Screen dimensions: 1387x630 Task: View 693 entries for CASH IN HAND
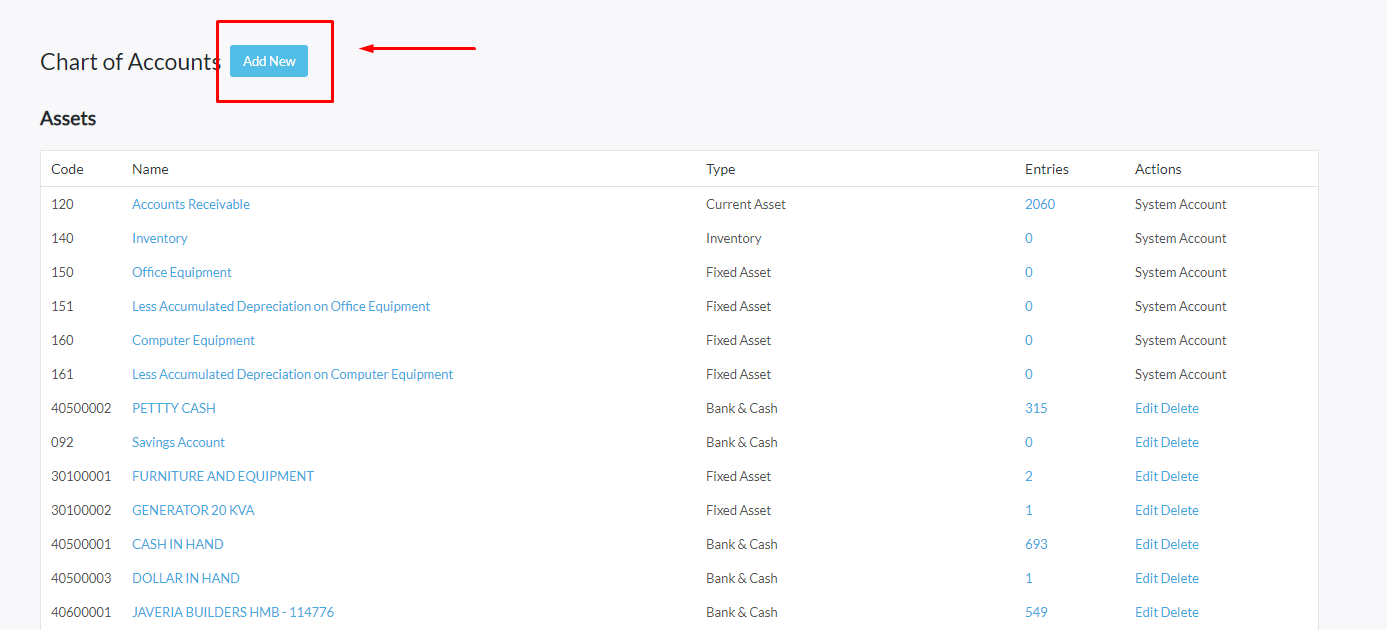pyautogui.click(x=1036, y=544)
